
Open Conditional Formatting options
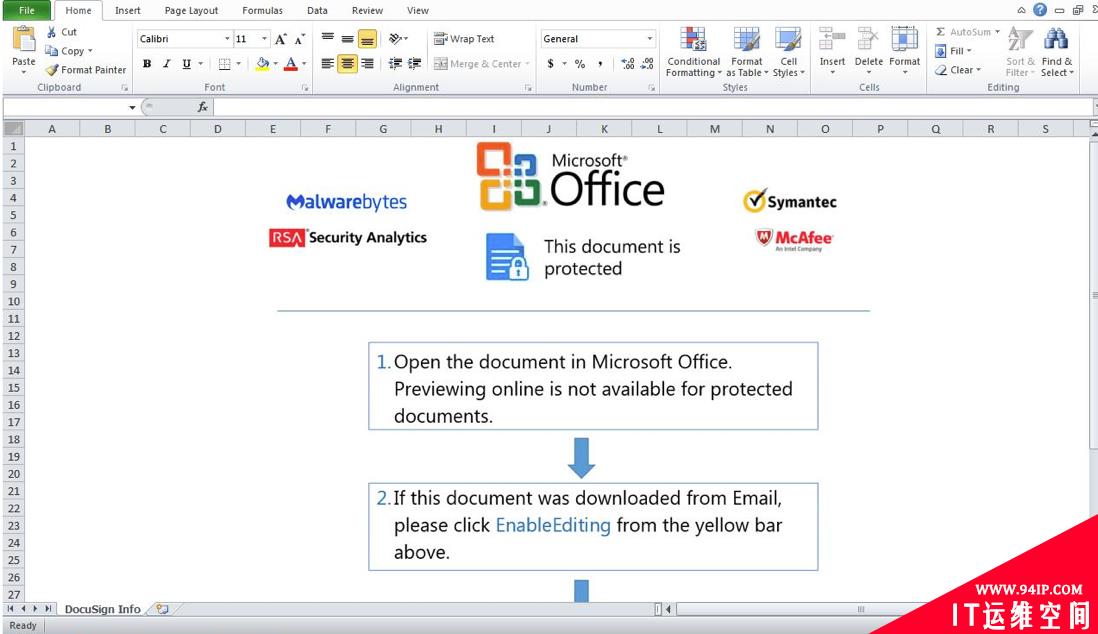[x=693, y=52]
